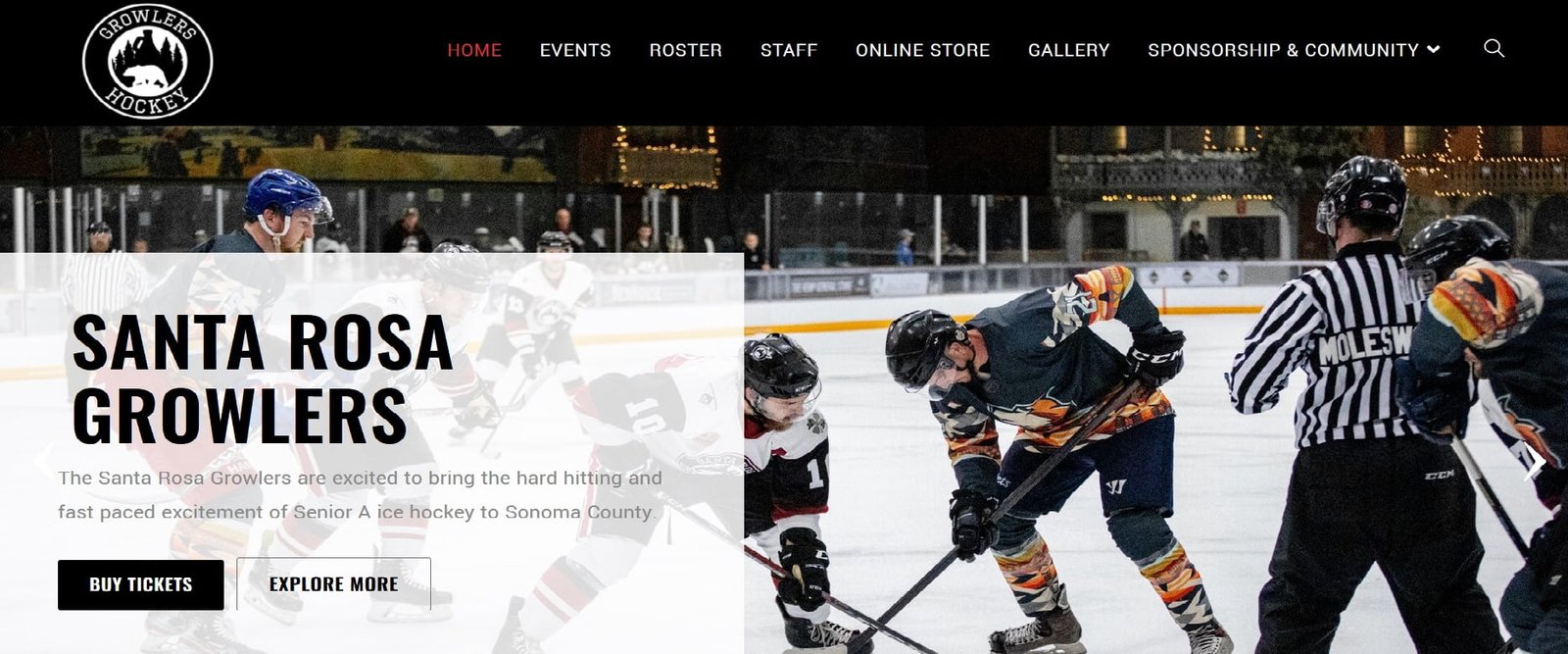Open search with the magnifier icon

(x=1494, y=49)
